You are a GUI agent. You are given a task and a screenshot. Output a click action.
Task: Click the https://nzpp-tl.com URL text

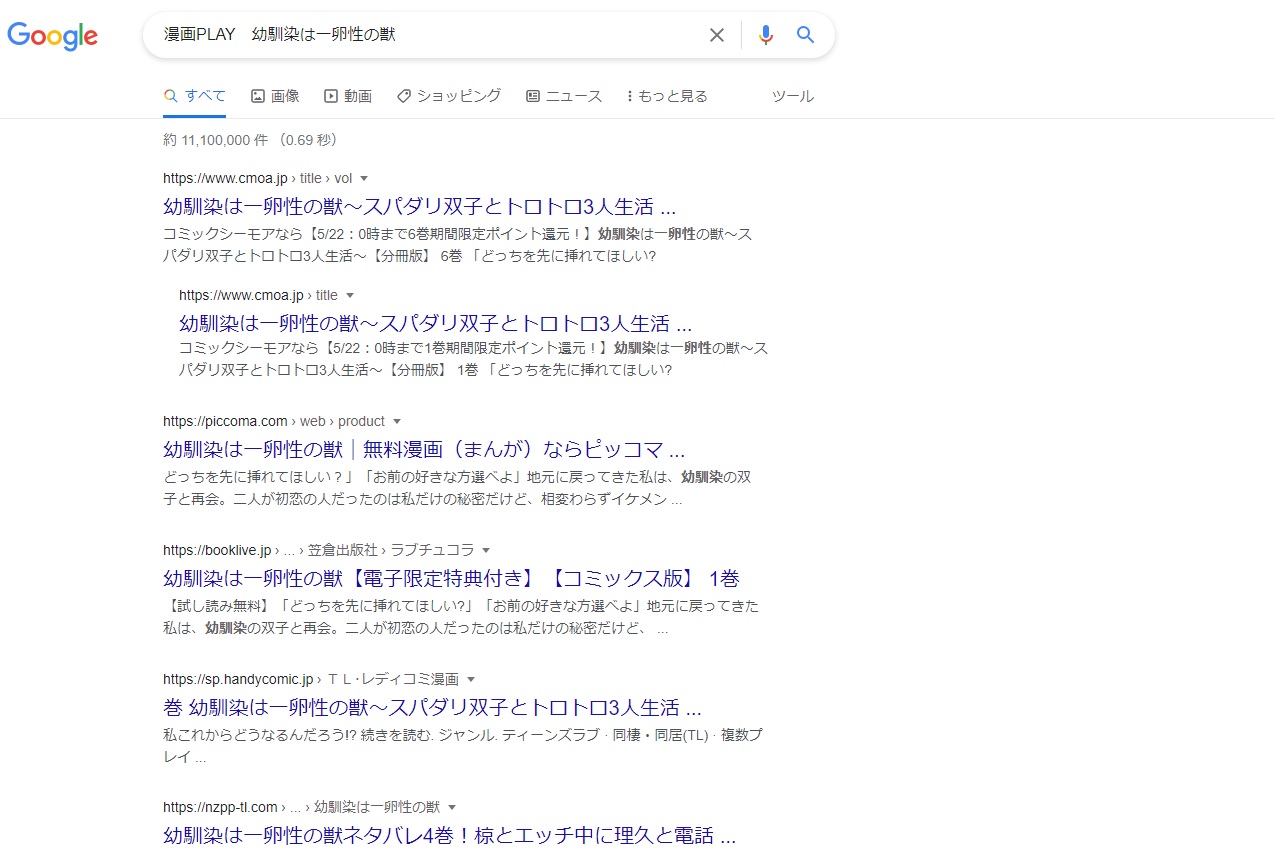pyautogui.click(x=220, y=807)
